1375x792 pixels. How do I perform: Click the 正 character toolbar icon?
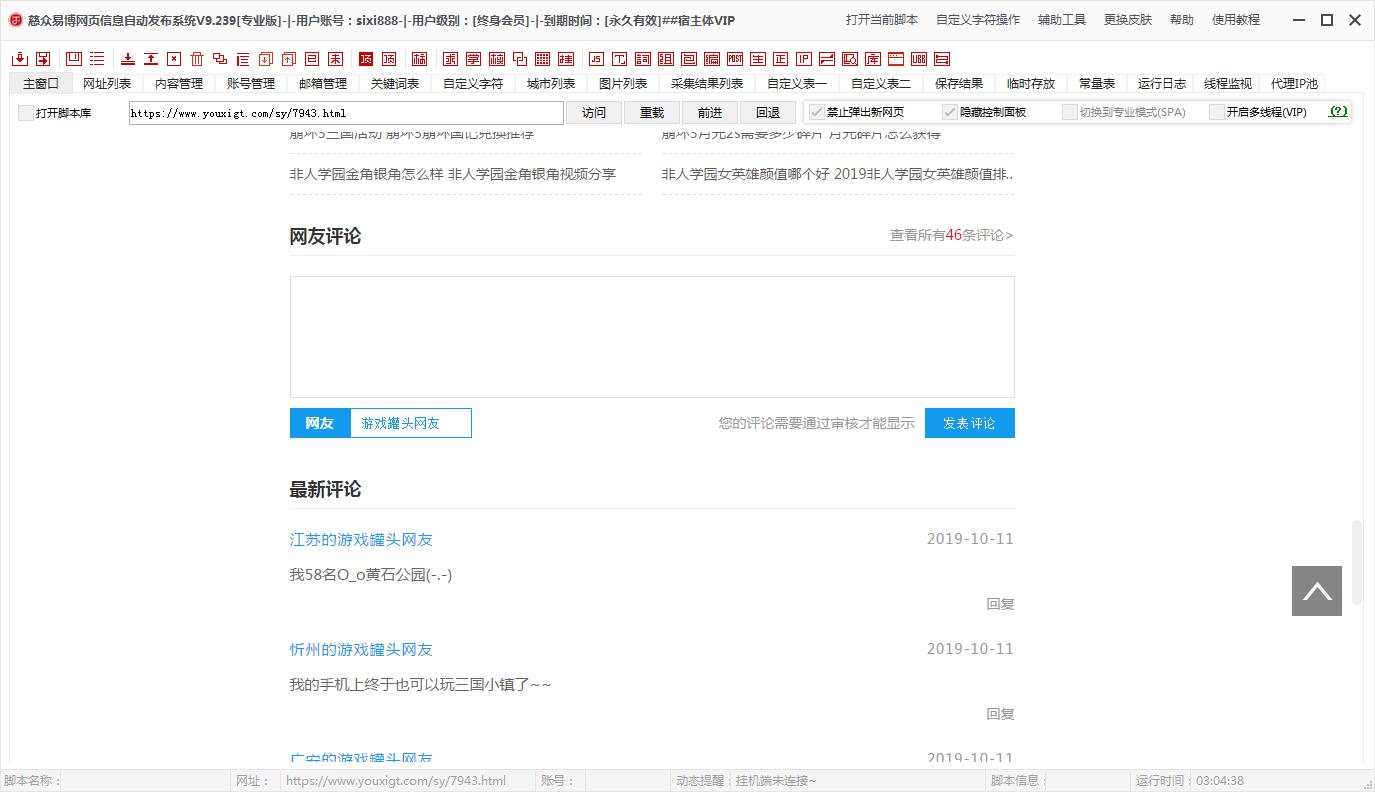[781, 59]
